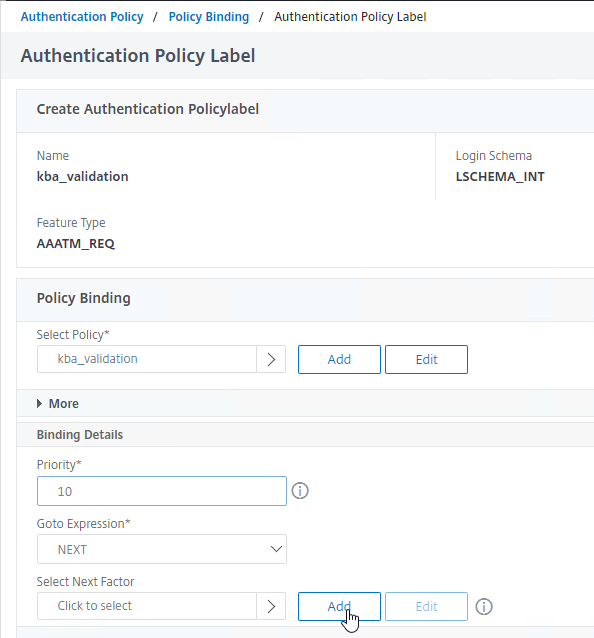This screenshot has height=638, width=594.
Task: Open next factor picker chevron arrow
Action: click(x=271, y=606)
